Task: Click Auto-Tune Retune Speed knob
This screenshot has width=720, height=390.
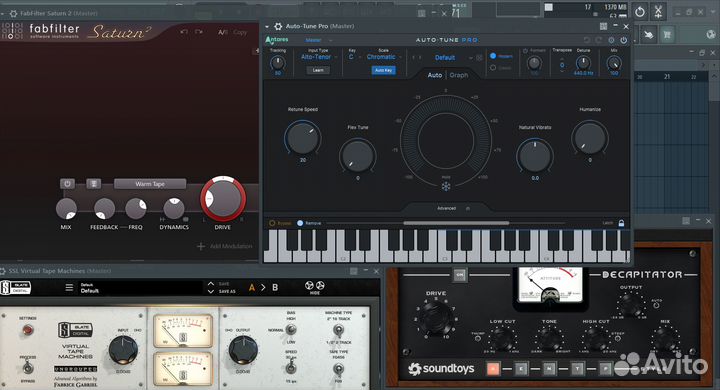Action: point(303,138)
